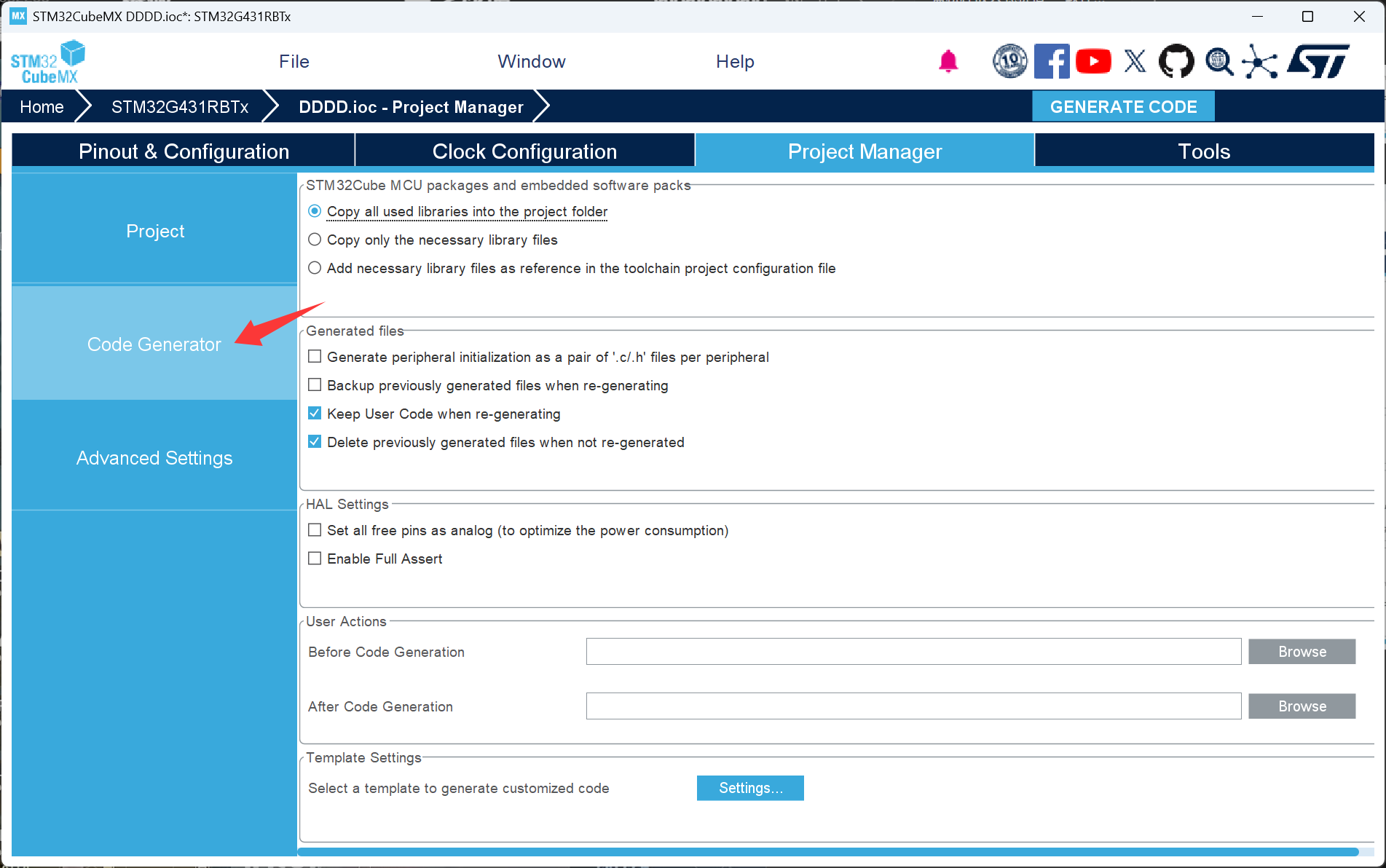Browse for After Code Generation script

tap(1302, 706)
